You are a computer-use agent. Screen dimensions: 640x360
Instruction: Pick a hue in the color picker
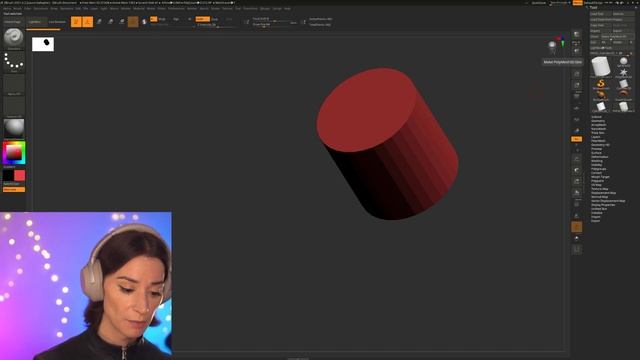click(14, 153)
